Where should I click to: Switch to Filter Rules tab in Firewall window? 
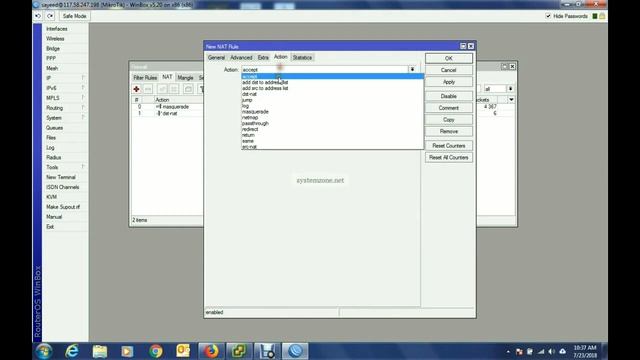(x=145, y=78)
